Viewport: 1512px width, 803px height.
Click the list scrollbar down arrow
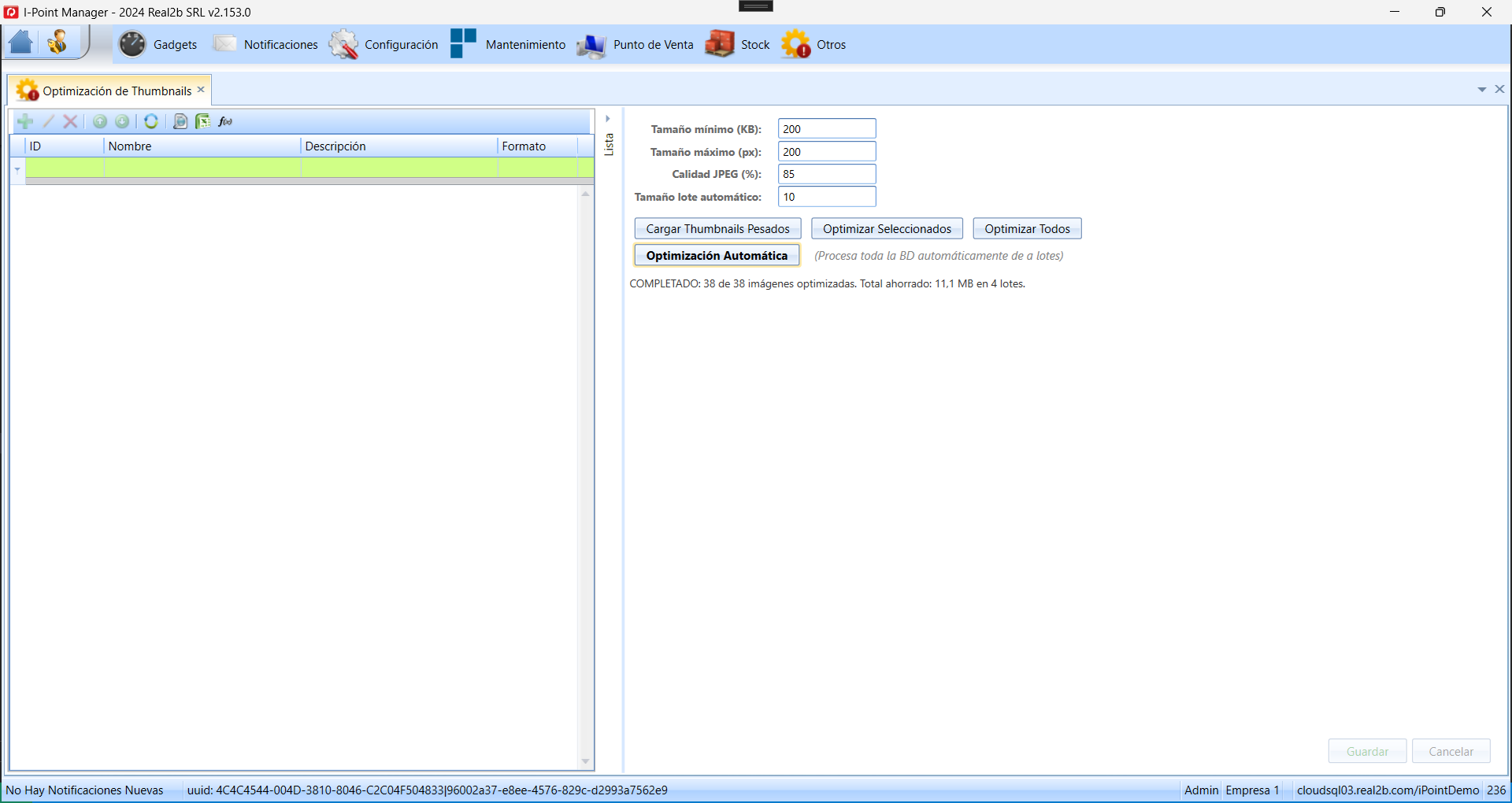pos(585,761)
